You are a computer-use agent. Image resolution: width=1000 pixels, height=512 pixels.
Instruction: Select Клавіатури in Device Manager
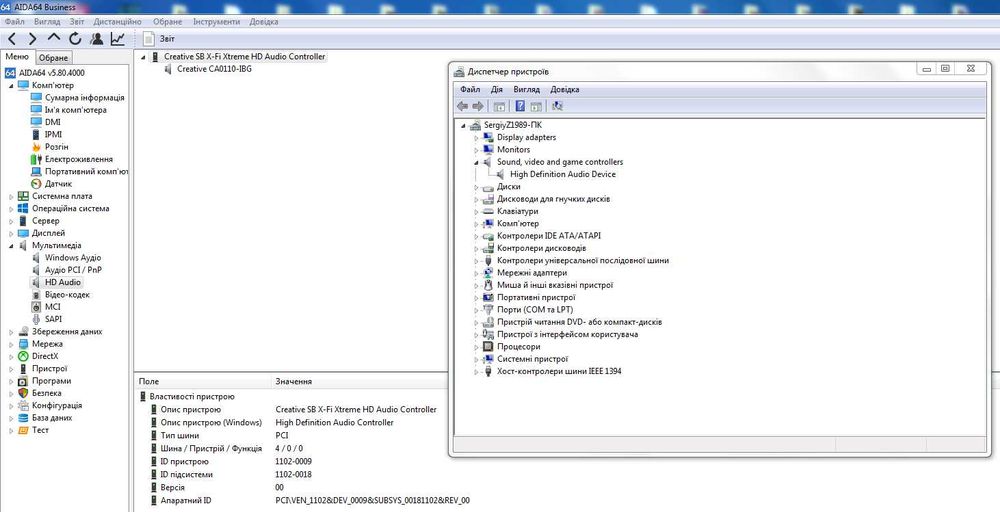pyautogui.click(x=517, y=211)
